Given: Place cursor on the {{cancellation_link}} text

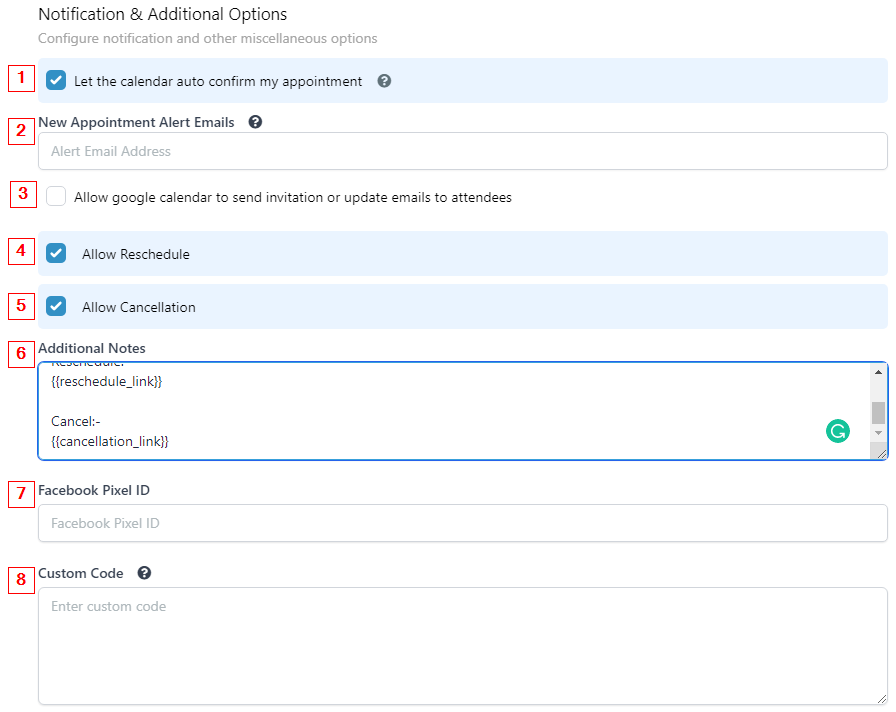Looking at the screenshot, I should click(110, 440).
